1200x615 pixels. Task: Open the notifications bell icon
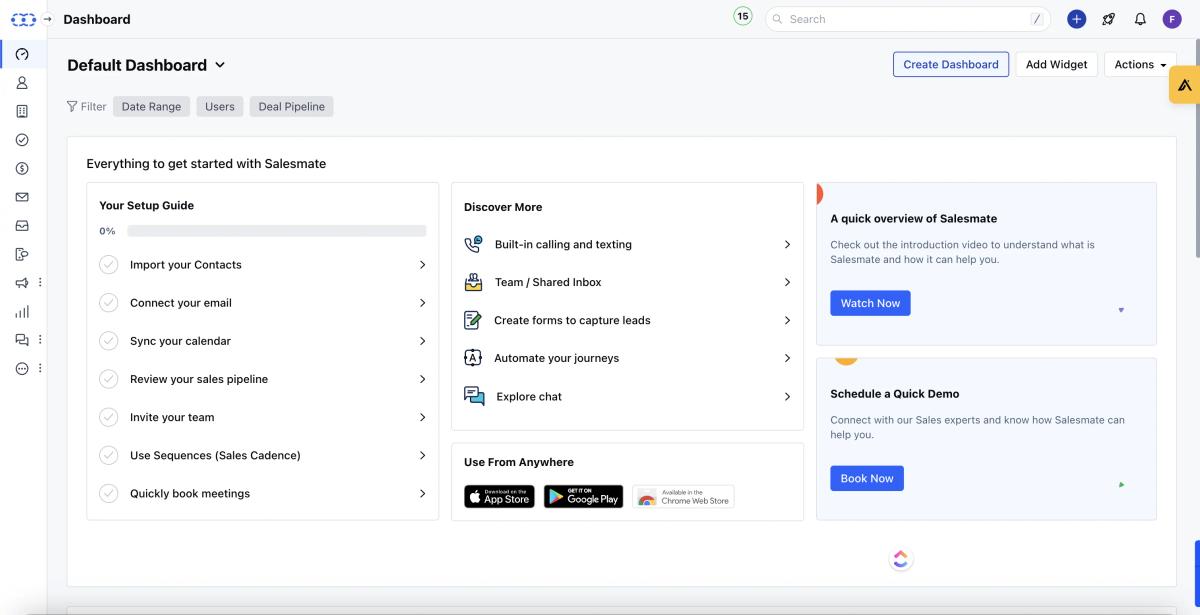[x=1140, y=19]
